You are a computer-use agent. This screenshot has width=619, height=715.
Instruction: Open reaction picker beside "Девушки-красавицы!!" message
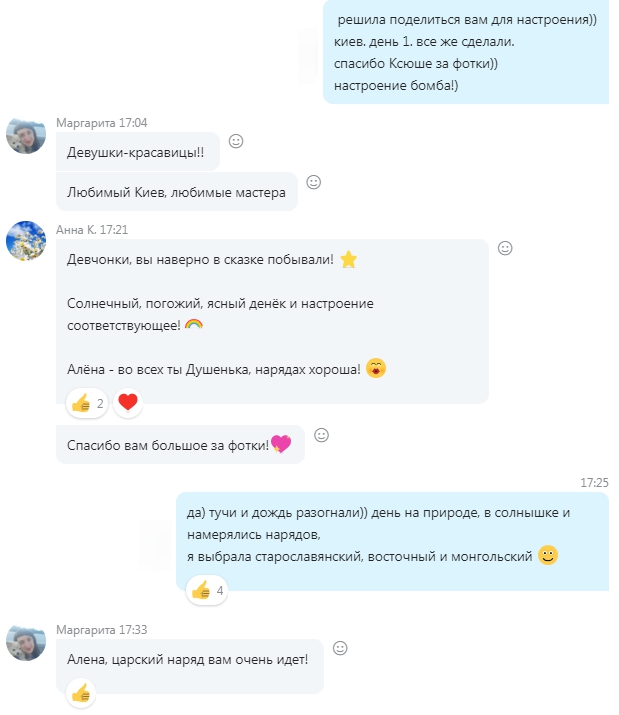click(x=236, y=141)
